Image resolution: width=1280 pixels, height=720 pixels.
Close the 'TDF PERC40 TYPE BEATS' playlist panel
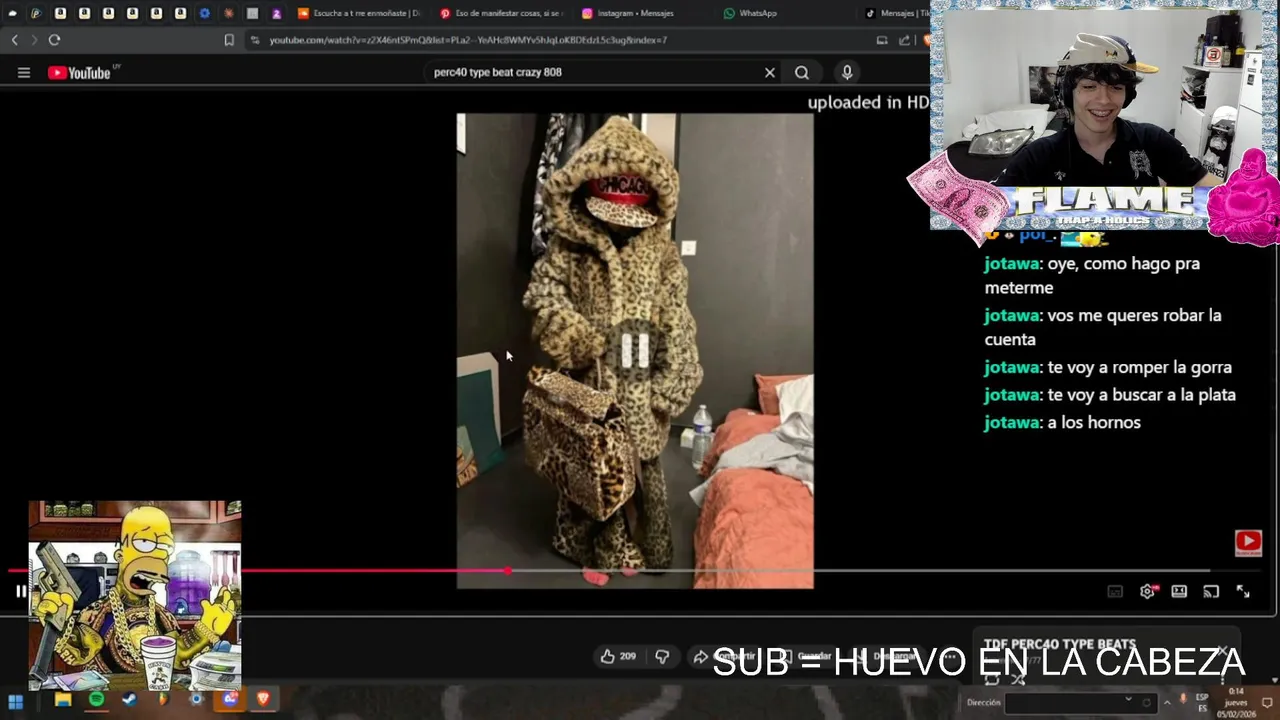click(1222, 651)
